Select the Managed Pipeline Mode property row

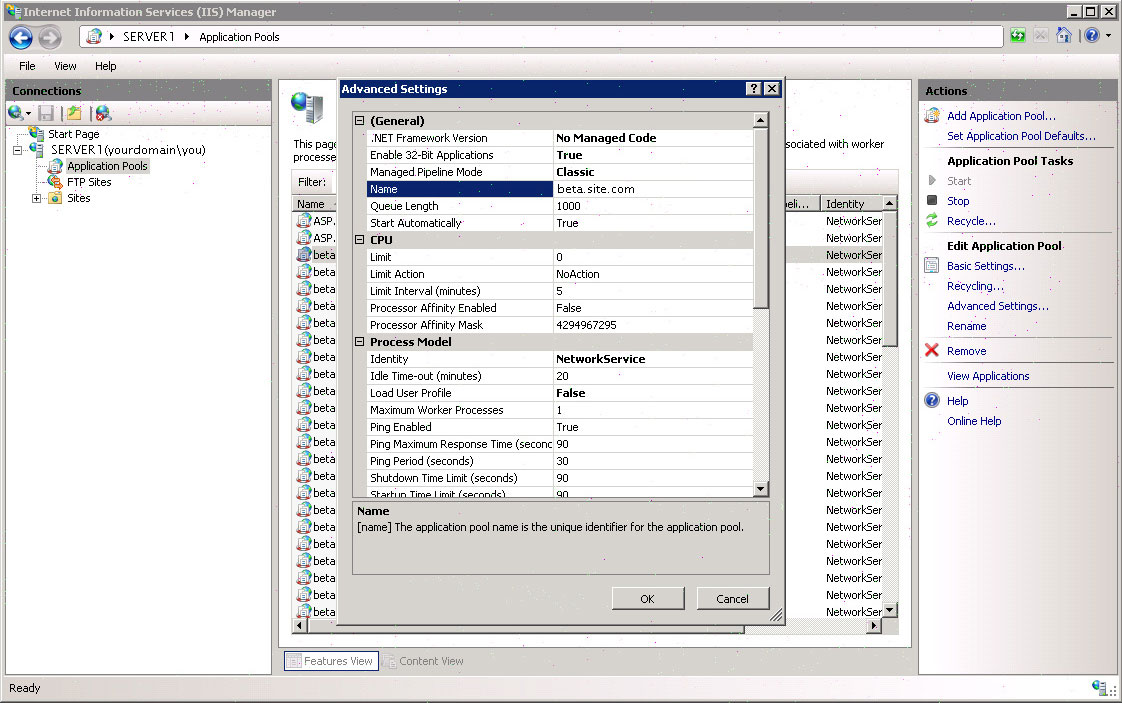tap(560, 172)
